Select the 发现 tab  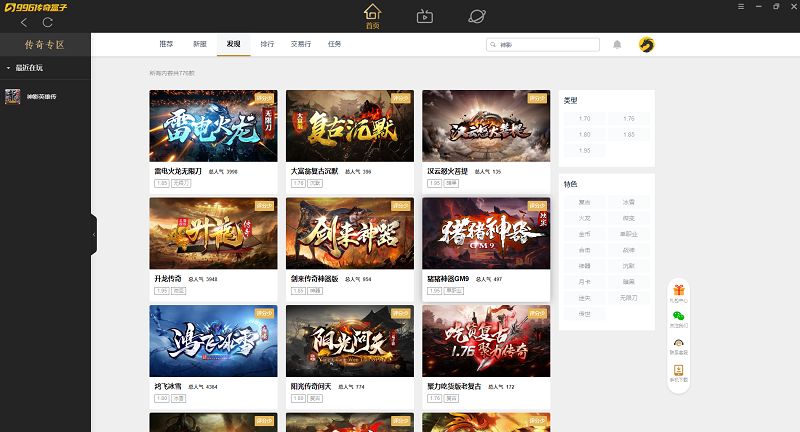233,44
